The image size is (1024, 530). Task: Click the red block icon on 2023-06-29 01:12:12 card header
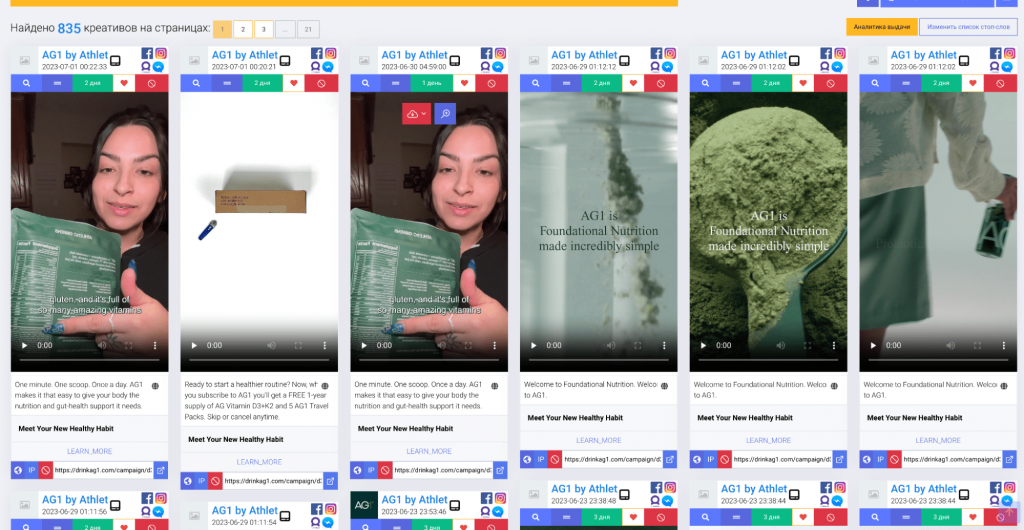pos(661,84)
